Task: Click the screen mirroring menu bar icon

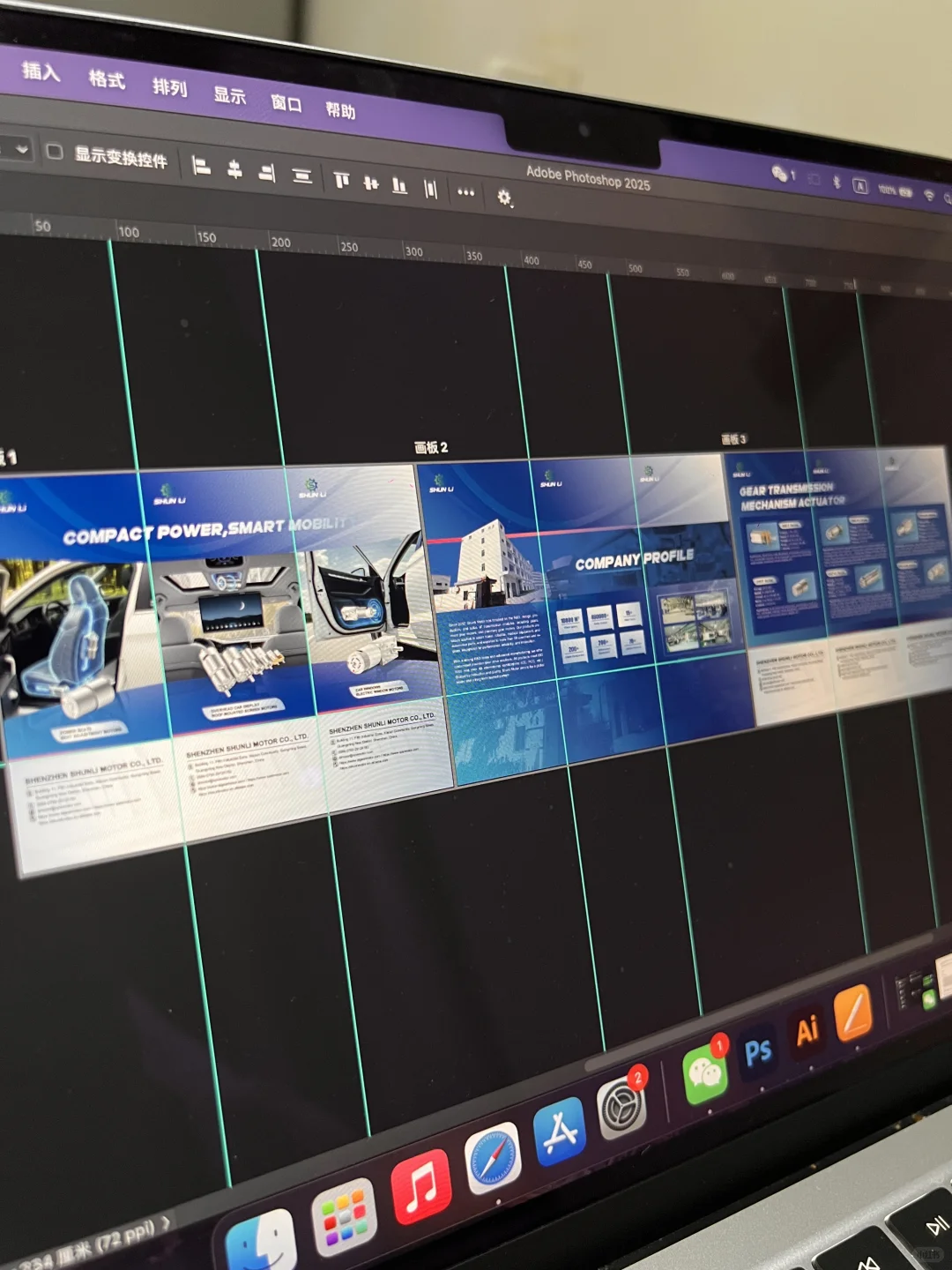Action: pyautogui.click(x=814, y=179)
